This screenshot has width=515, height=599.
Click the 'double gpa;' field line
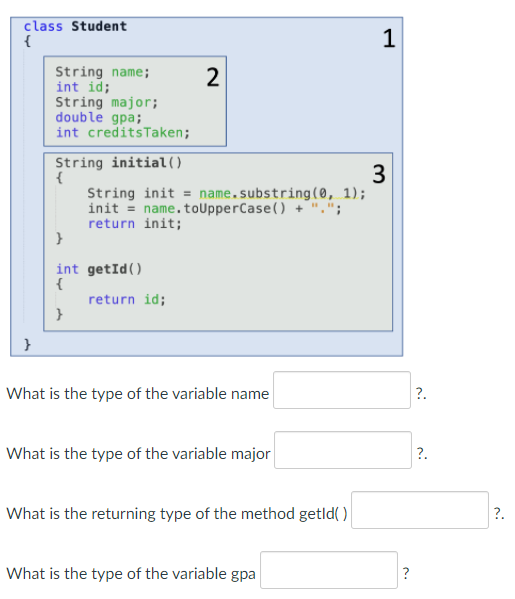click(x=99, y=117)
